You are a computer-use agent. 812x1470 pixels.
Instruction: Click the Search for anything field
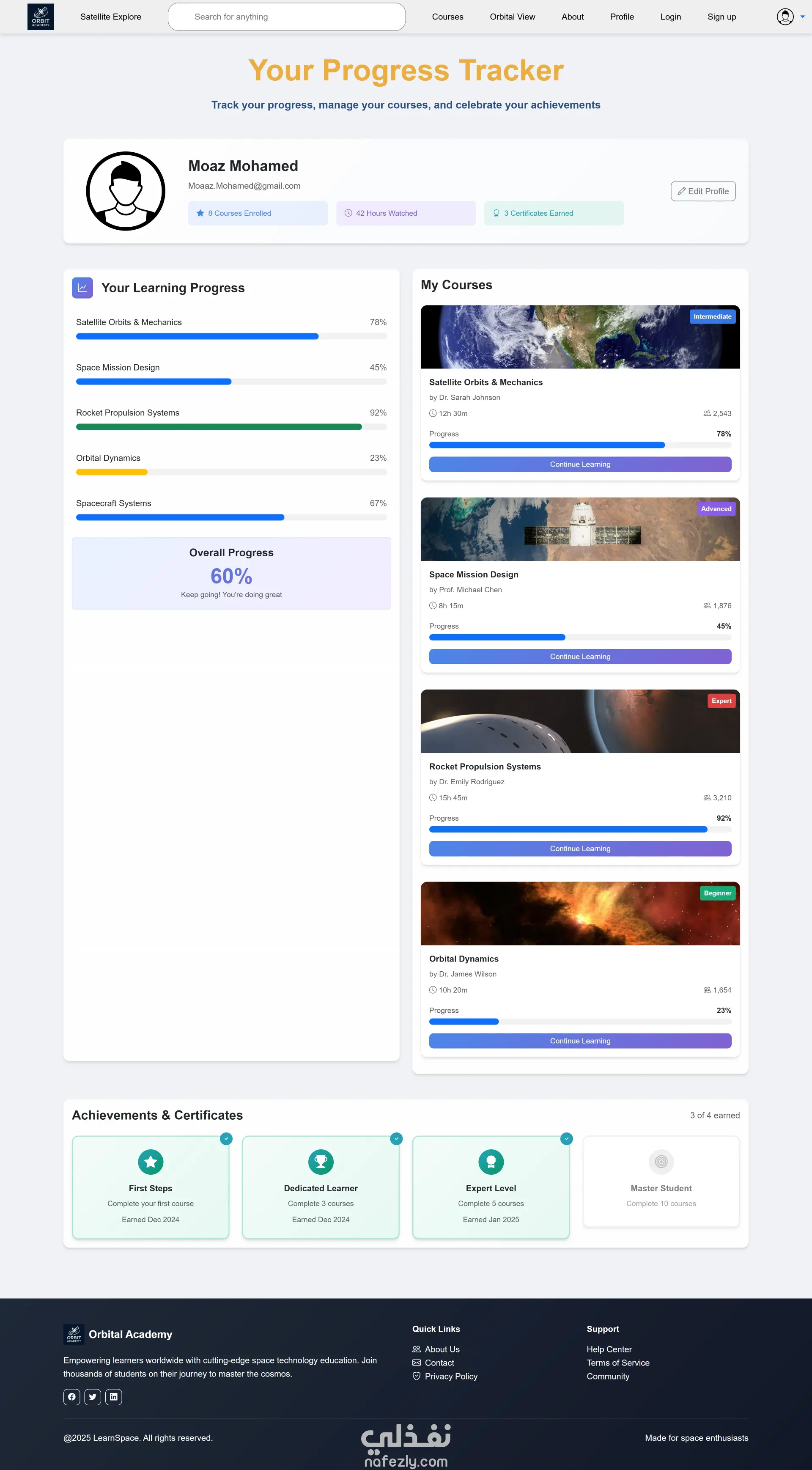286,16
